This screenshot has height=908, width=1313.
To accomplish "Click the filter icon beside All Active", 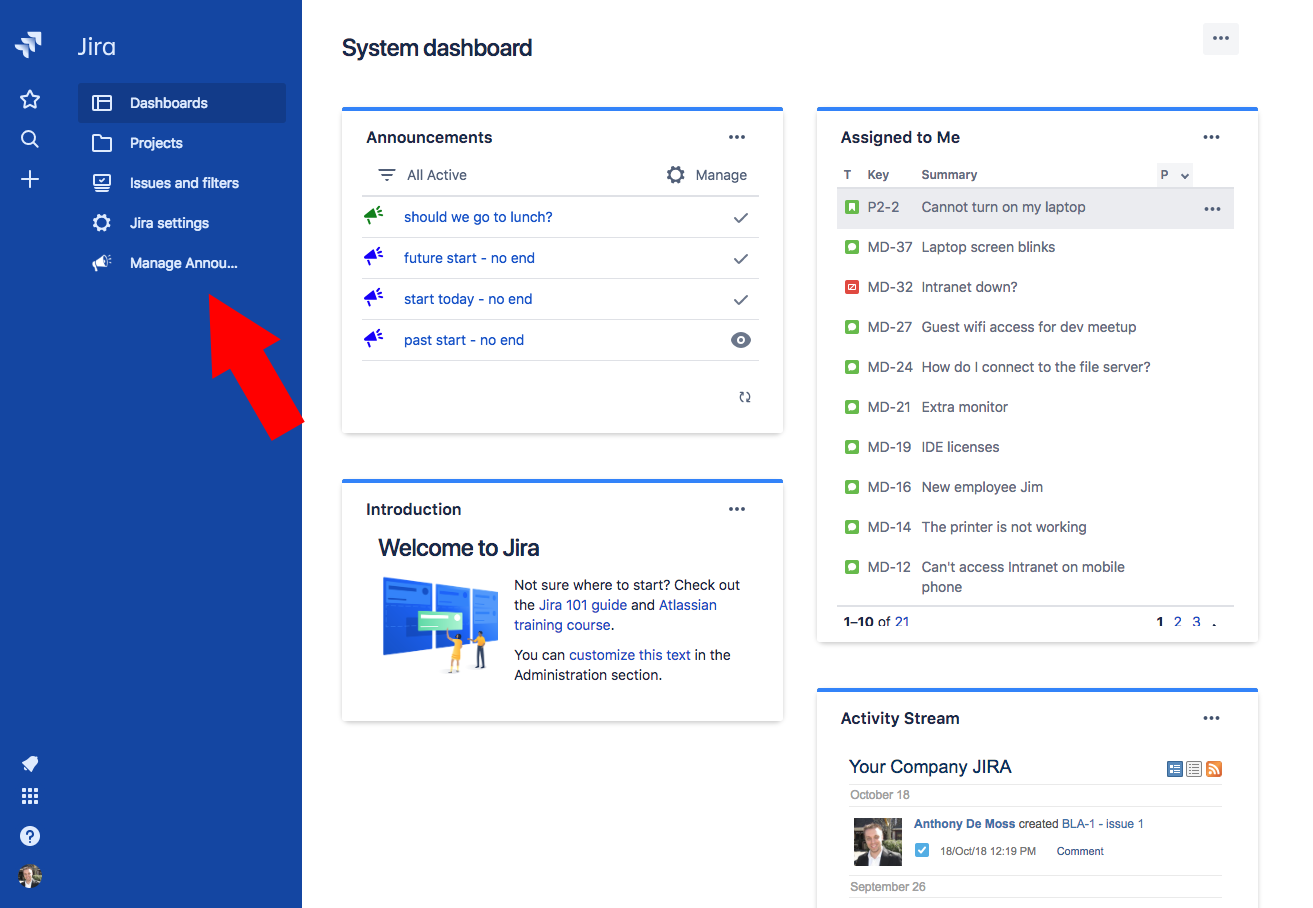I will (387, 175).
